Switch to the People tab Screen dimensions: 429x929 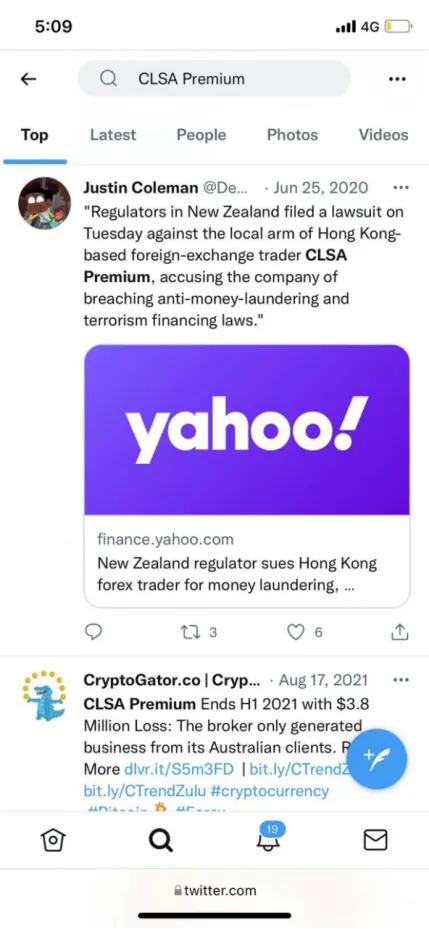[201, 135]
